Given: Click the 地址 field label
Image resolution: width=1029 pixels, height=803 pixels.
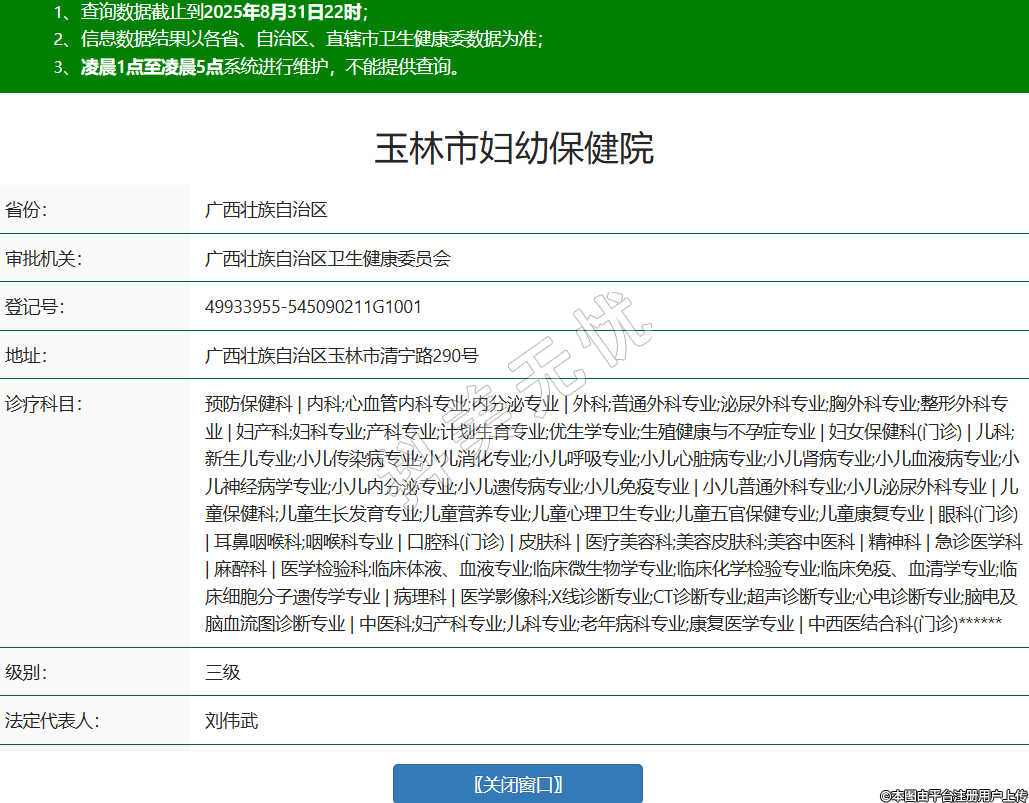Looking at the screenshot, I should click(27, 355).
